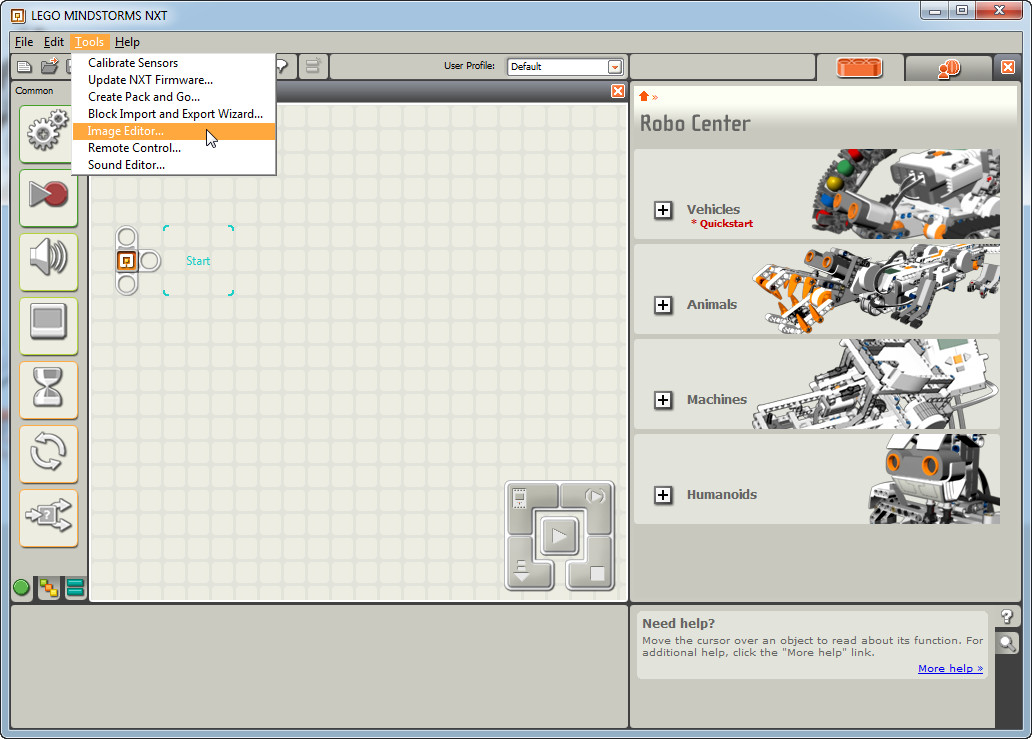Follow the More help link
The image size is (1032, 739).
[950, 669]
